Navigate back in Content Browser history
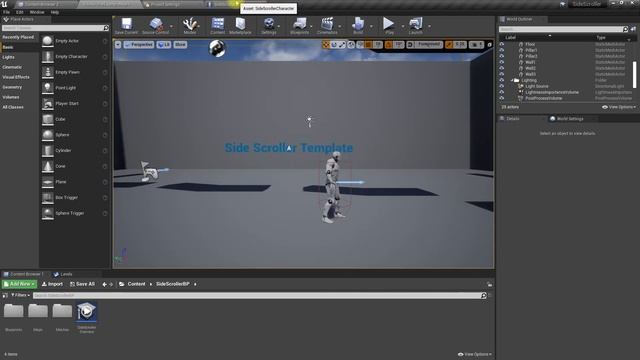 (104, 284)
